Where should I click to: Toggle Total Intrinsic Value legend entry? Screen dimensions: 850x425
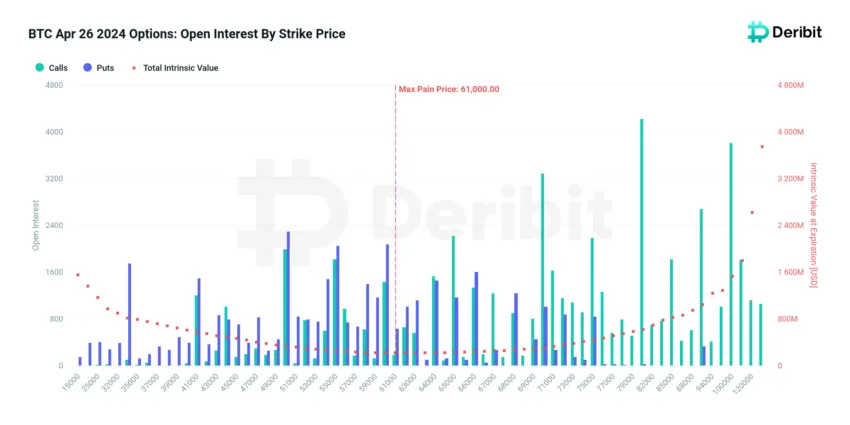point(175,68)
